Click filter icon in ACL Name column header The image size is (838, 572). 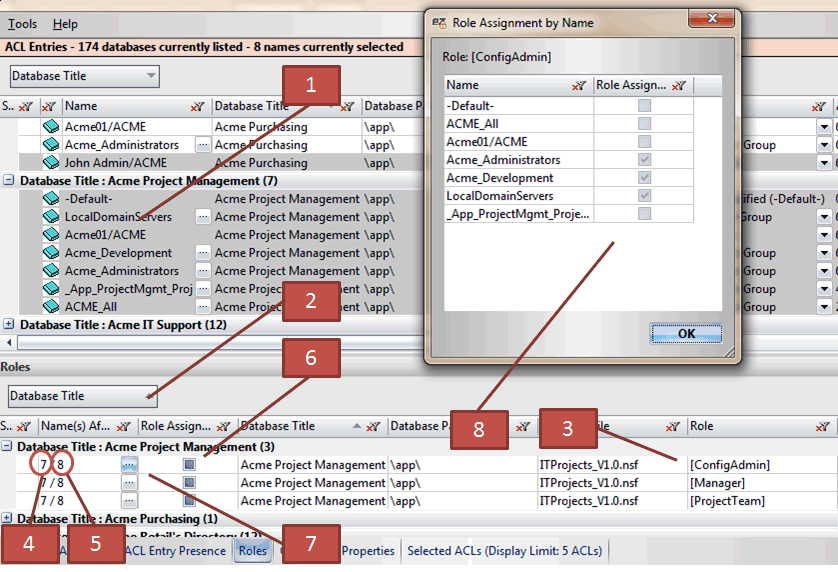[197, 106]
